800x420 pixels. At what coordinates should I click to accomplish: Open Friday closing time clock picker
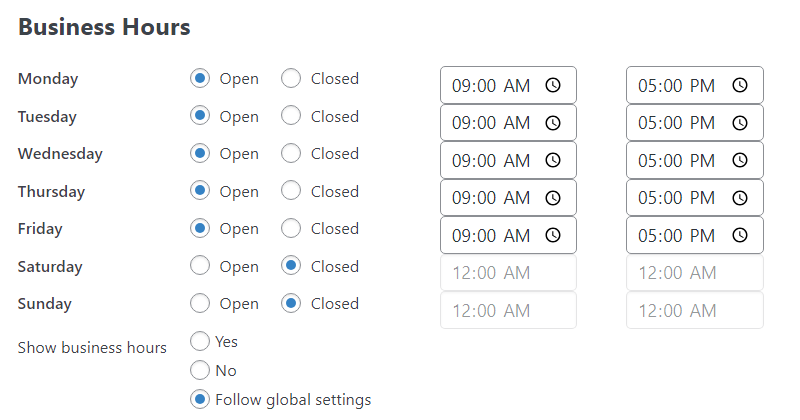tap(740, 235)
